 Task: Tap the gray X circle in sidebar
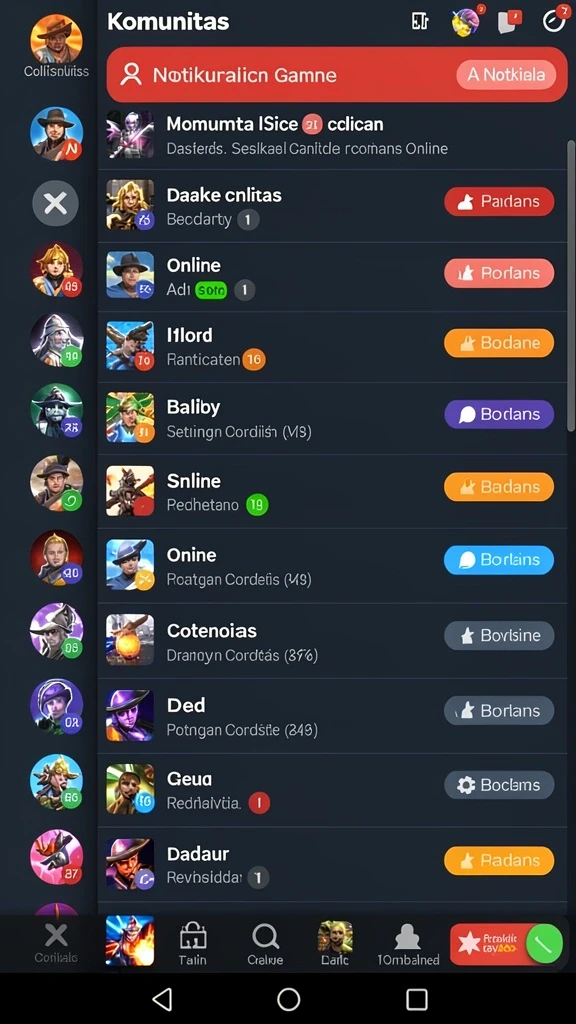click(x=56, y=204)
